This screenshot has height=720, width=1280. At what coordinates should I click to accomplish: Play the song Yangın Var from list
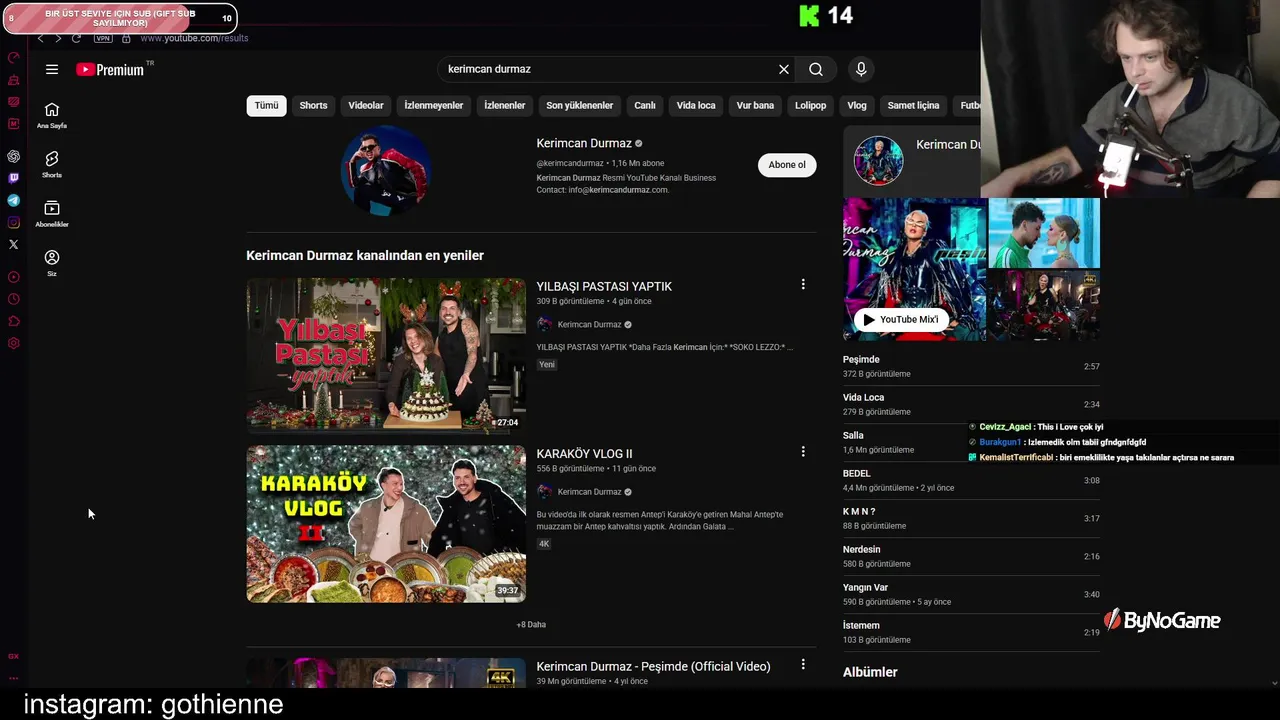[x=971, y=594]
